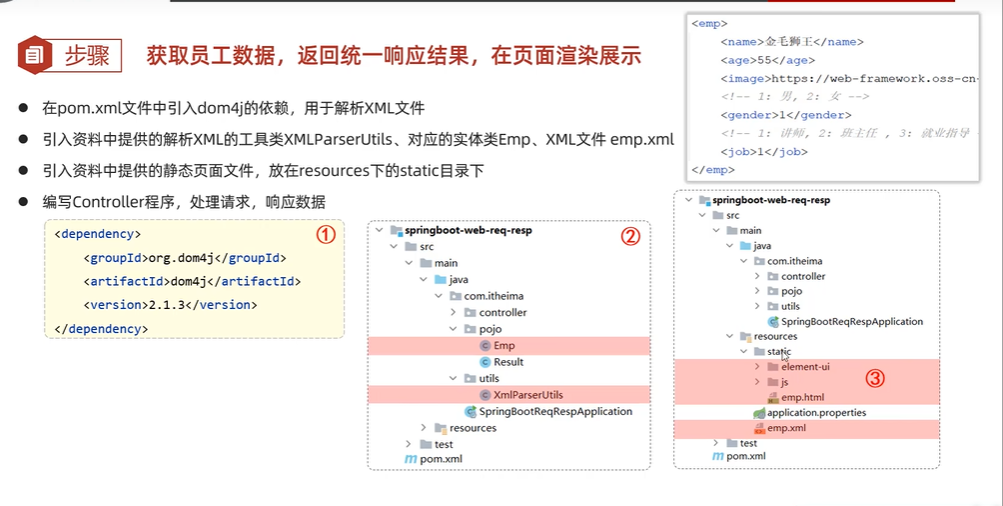Expand the js folder in tree ③
Screen dimensions: 1003x506
coord(757,382)
